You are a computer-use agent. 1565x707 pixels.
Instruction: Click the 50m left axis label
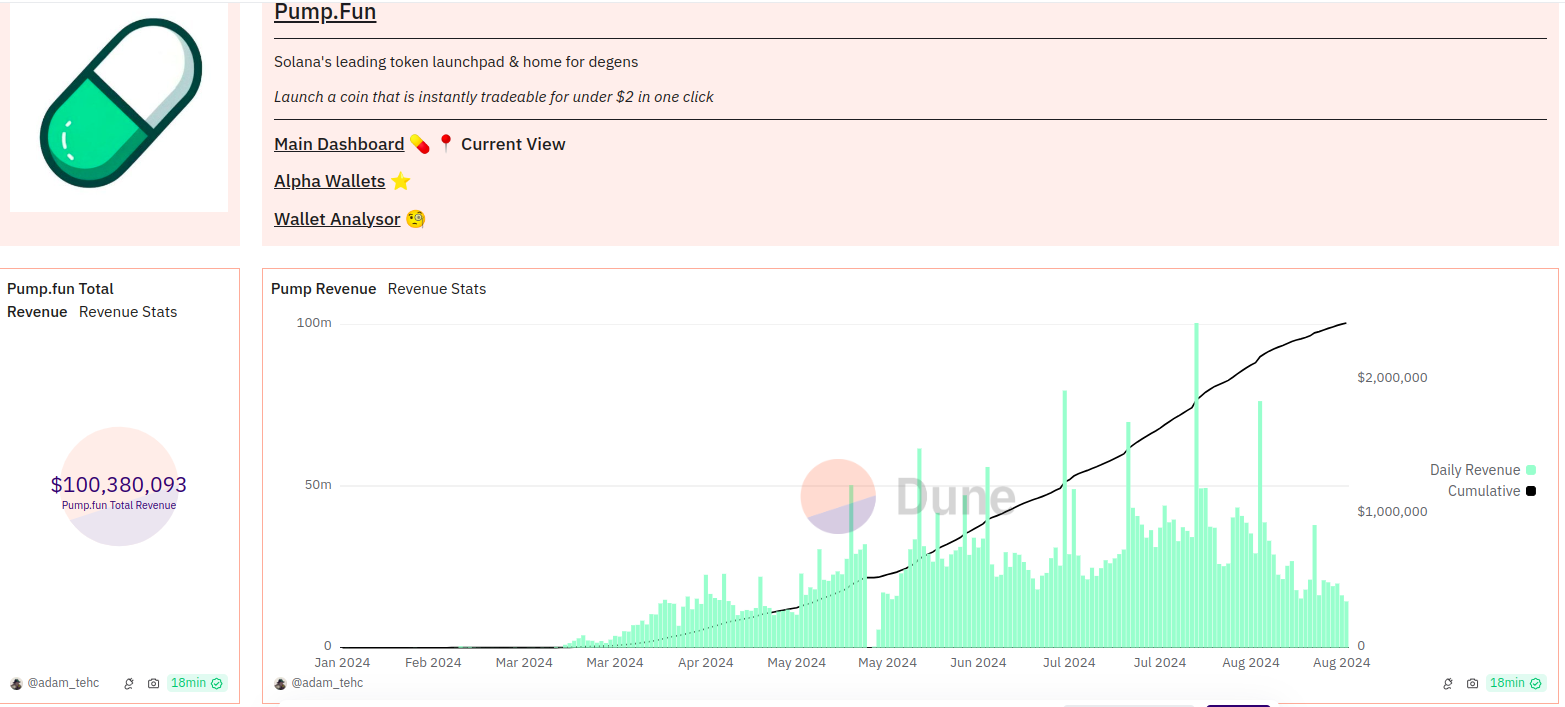[318, 485]
